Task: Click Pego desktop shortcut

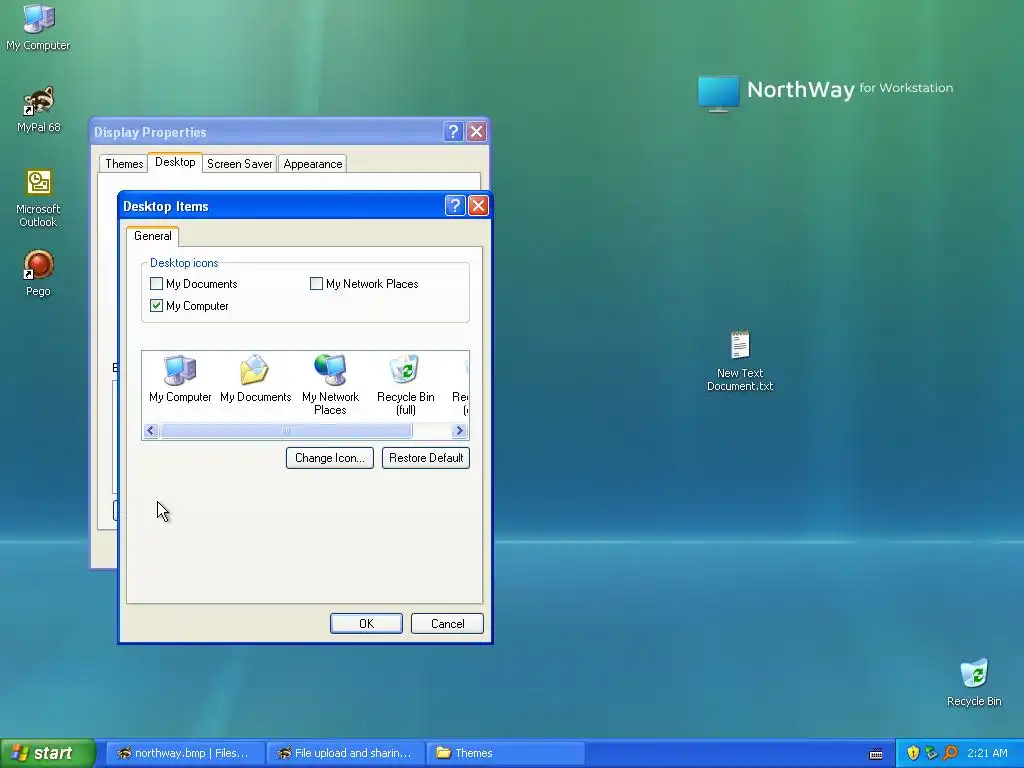Action: pyautogui.click(x=38, y=273)
